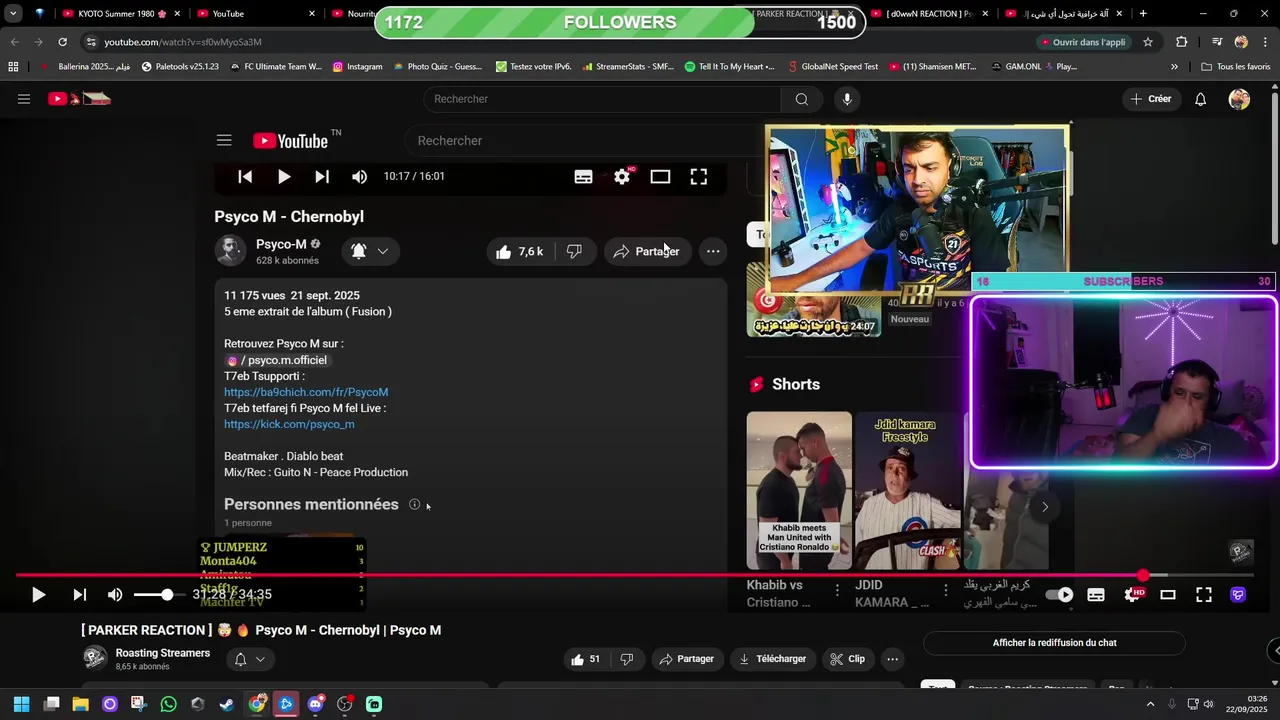Viewport: 1280px width, 720px height.
Task: Open a new browser tab
Action: click(1143, 14)
